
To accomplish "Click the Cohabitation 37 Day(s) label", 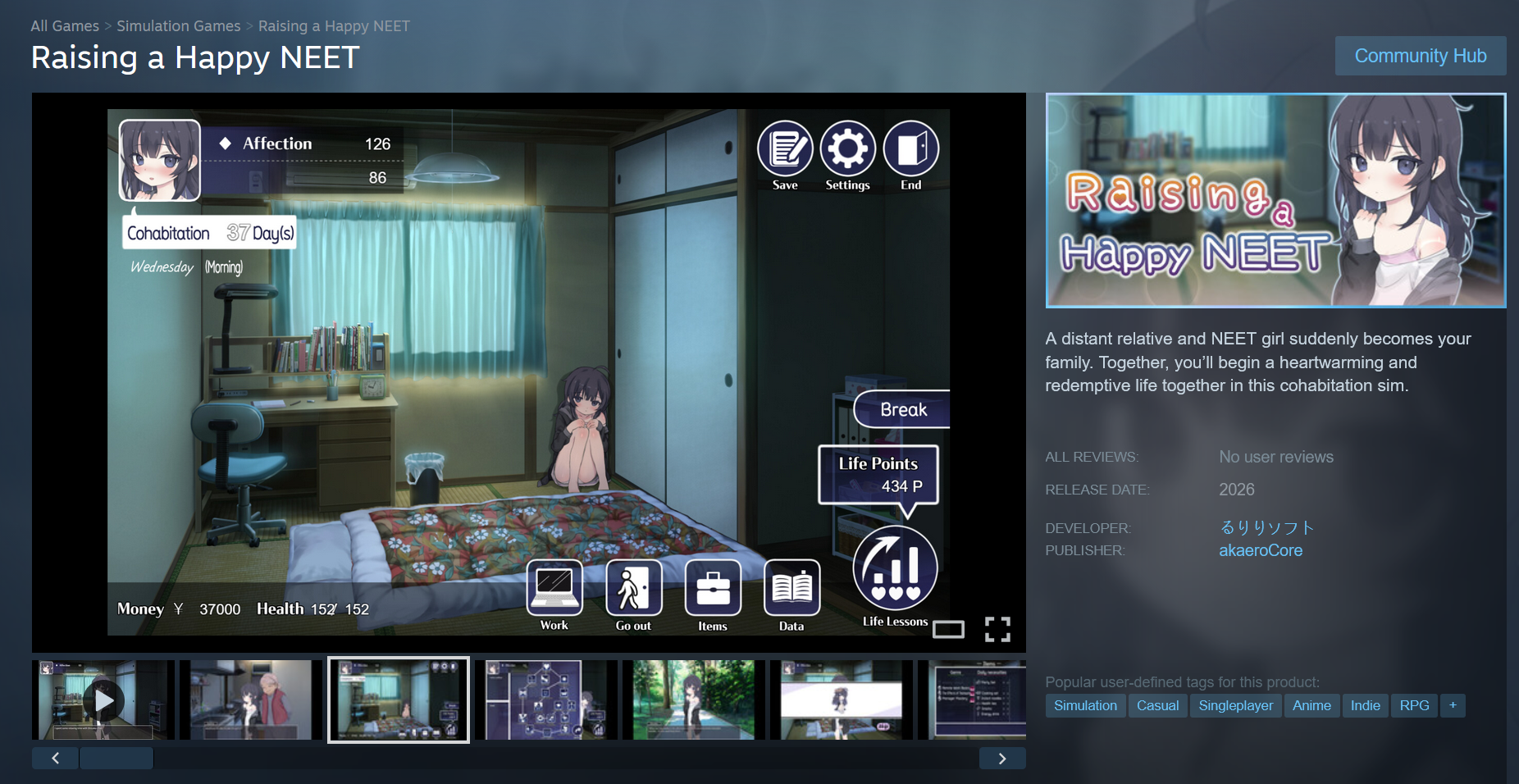I will pyautogui.click(x=210, y=233).
